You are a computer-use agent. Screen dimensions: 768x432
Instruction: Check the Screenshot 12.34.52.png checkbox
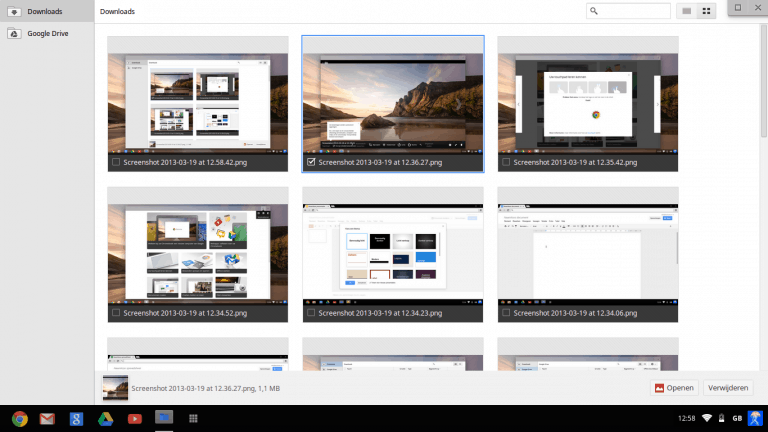tap(116, 312)
